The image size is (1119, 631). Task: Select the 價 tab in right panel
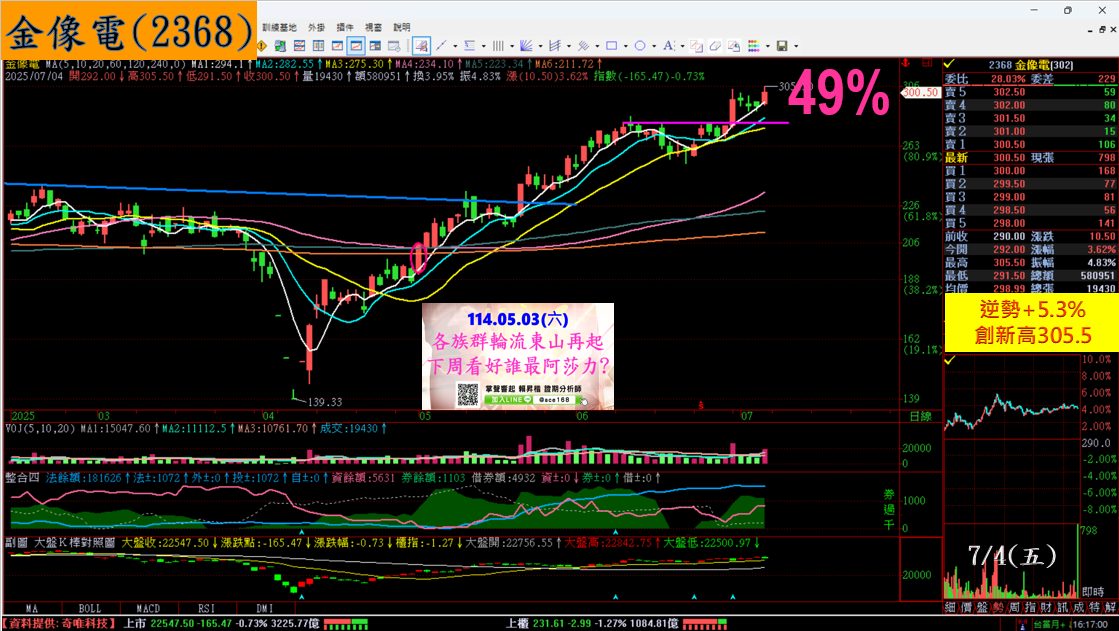[x=966, y=607]
